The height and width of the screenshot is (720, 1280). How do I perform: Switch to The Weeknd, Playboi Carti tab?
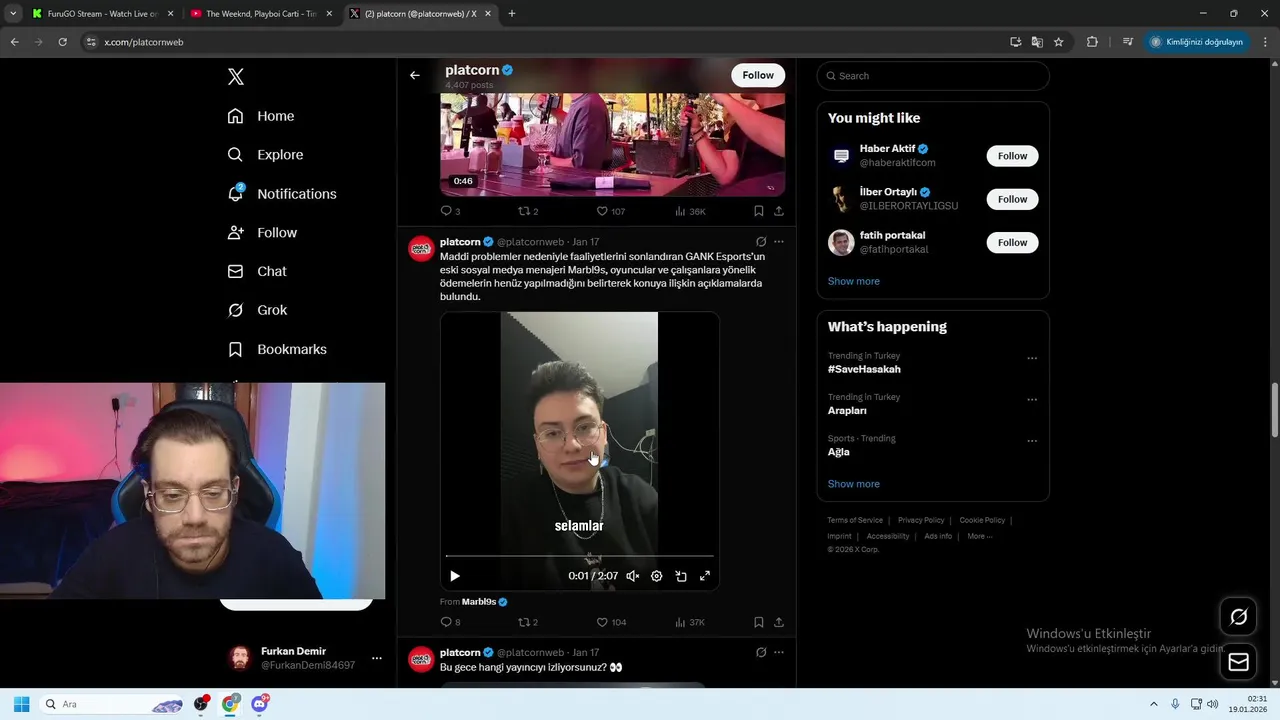click(x=261, y=14)
